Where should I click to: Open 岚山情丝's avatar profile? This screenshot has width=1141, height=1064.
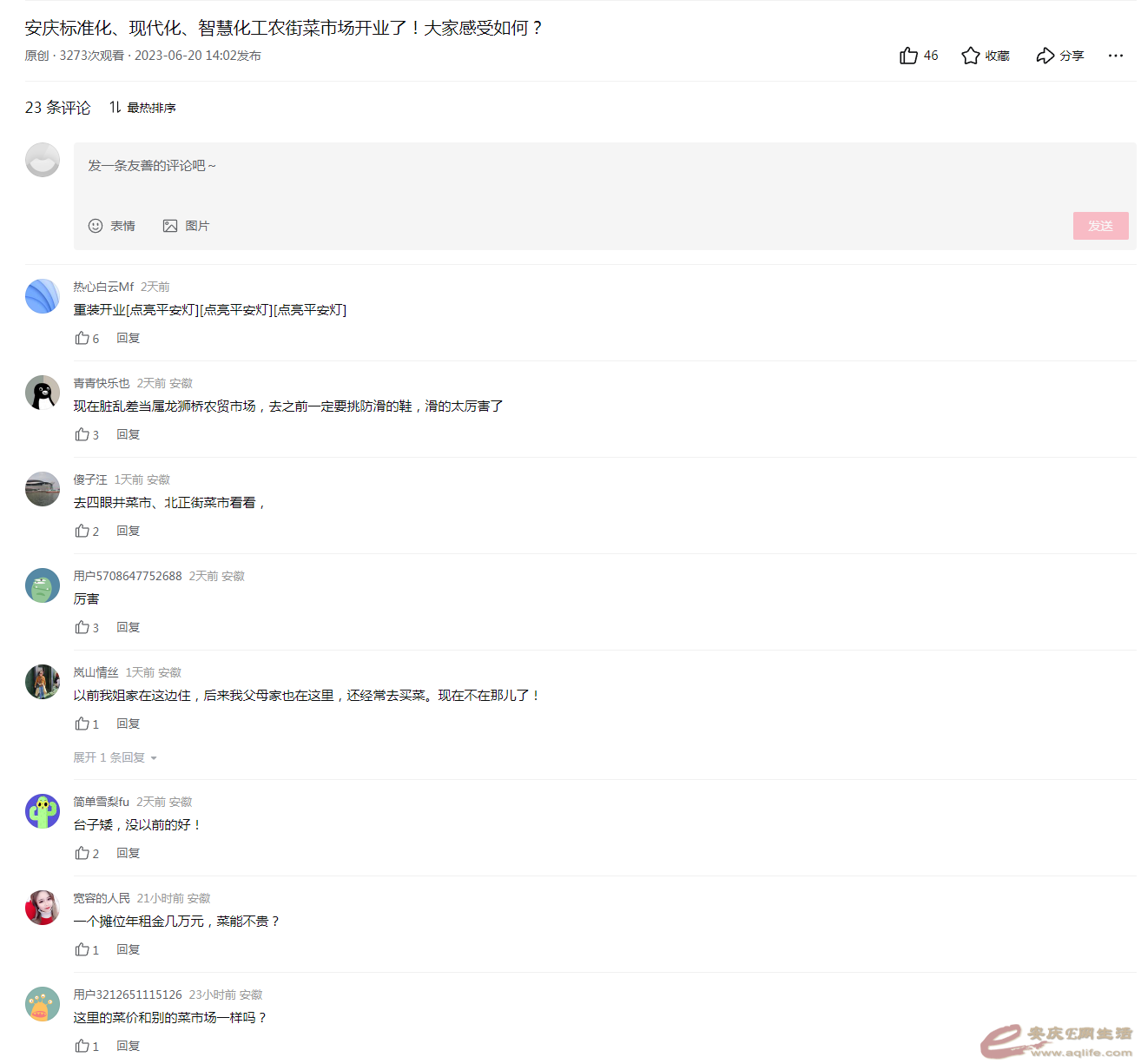point(43,682)
